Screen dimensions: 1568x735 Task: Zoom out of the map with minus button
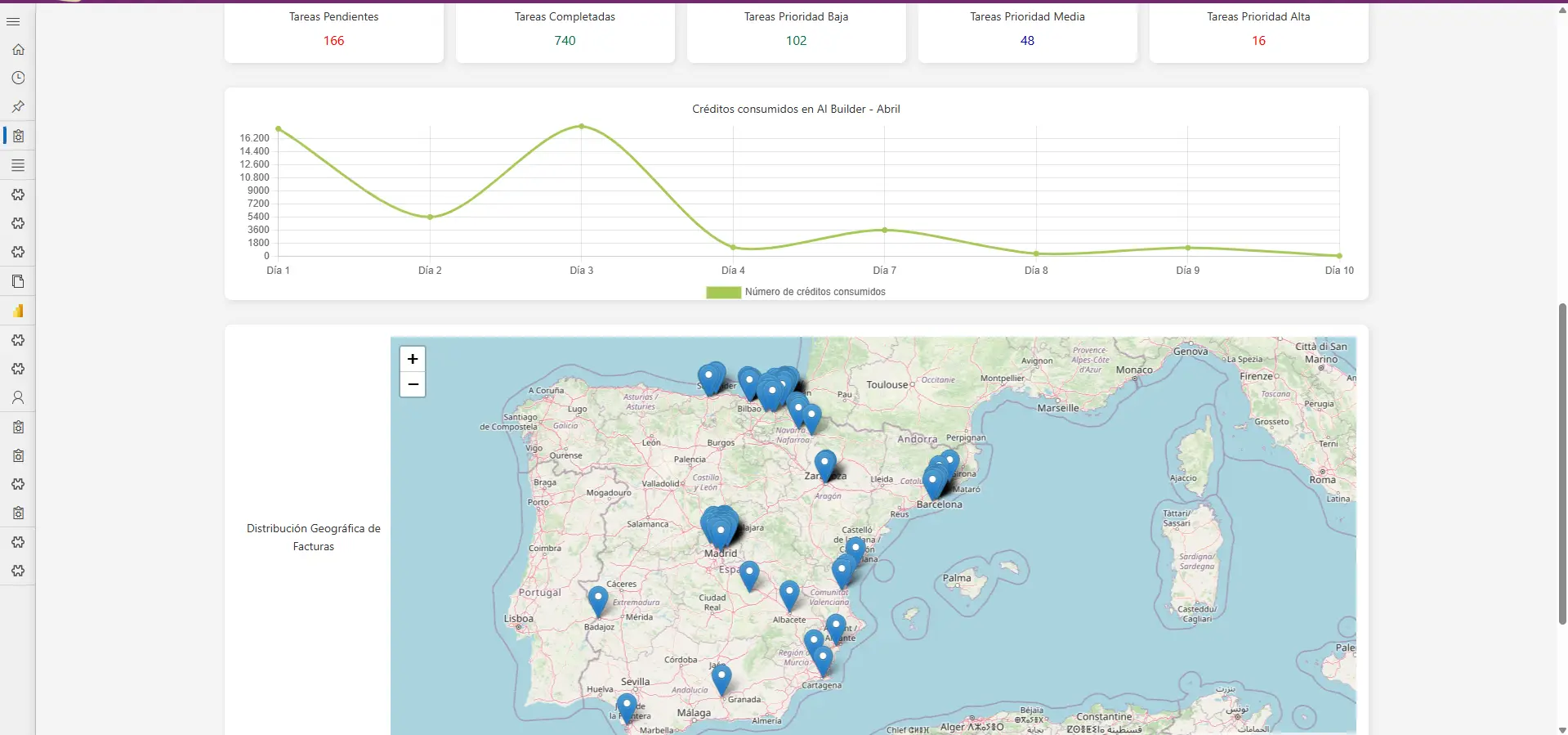pos(413,384)
